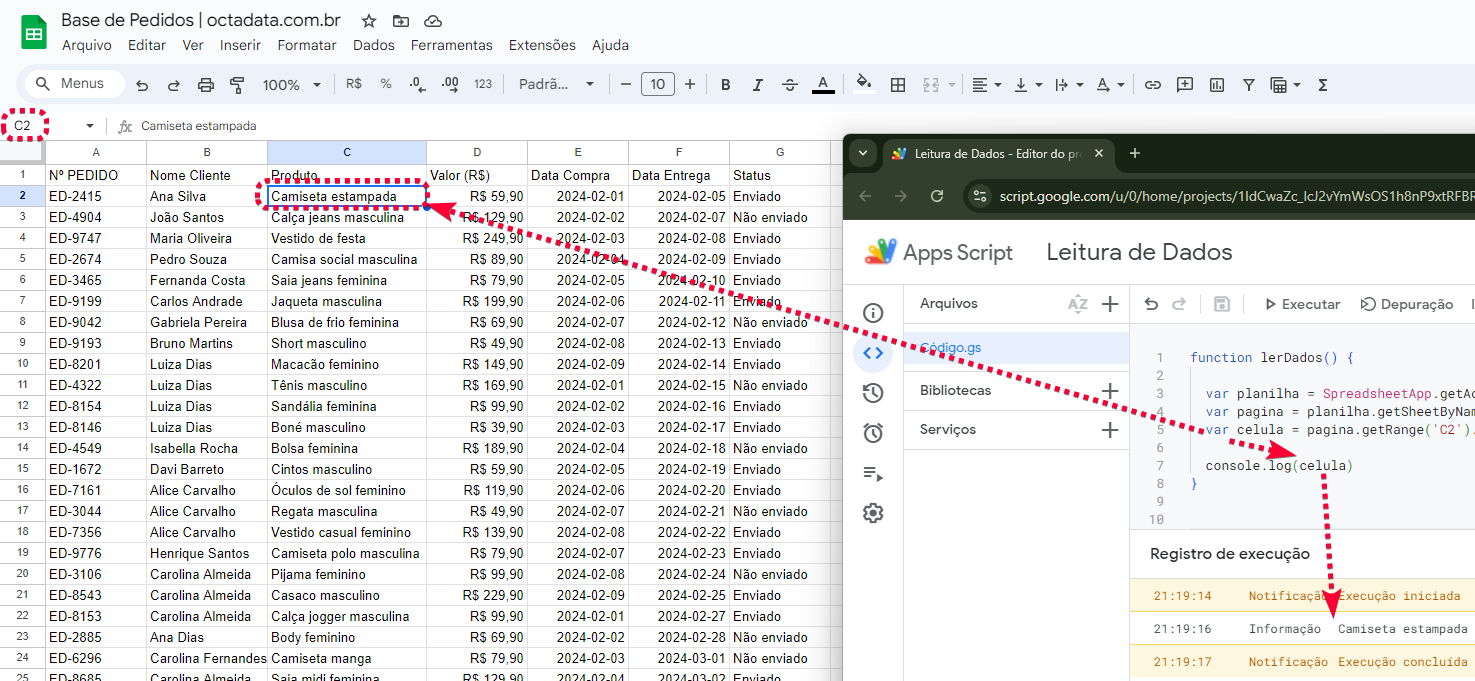Open the text color picker
The width and height of the screenshot is (1475, 681).
point(823,85)
